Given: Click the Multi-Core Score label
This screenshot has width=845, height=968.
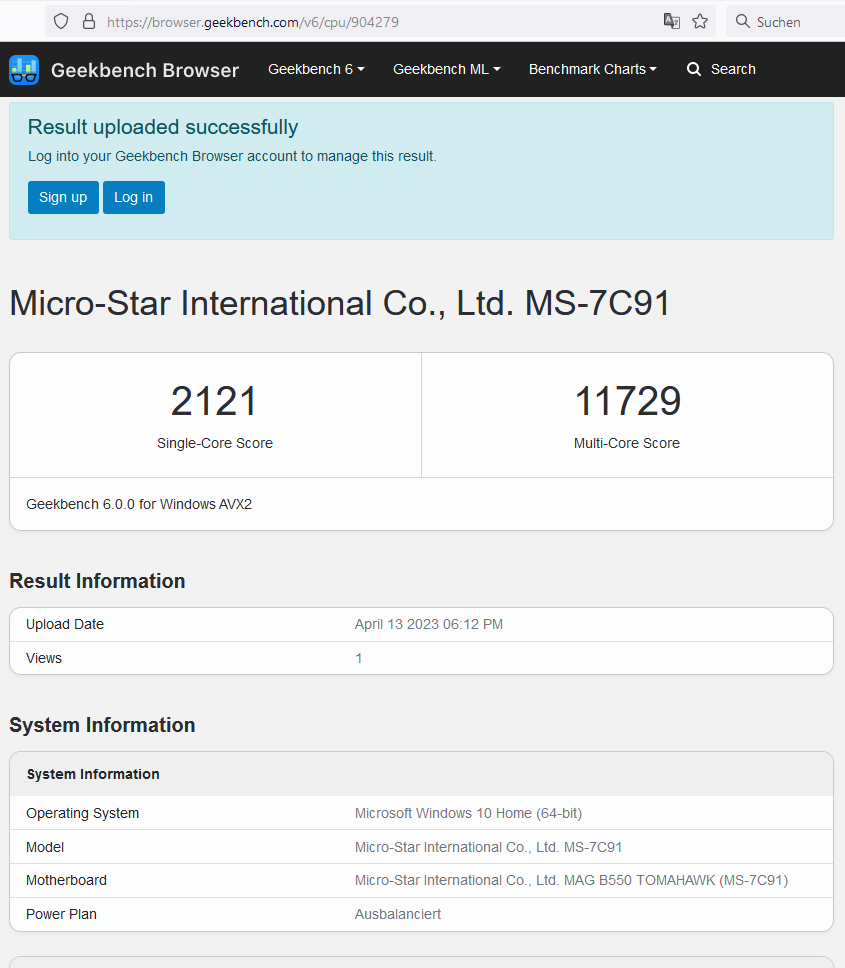Looking at the screenshot, I should [626, 443].
